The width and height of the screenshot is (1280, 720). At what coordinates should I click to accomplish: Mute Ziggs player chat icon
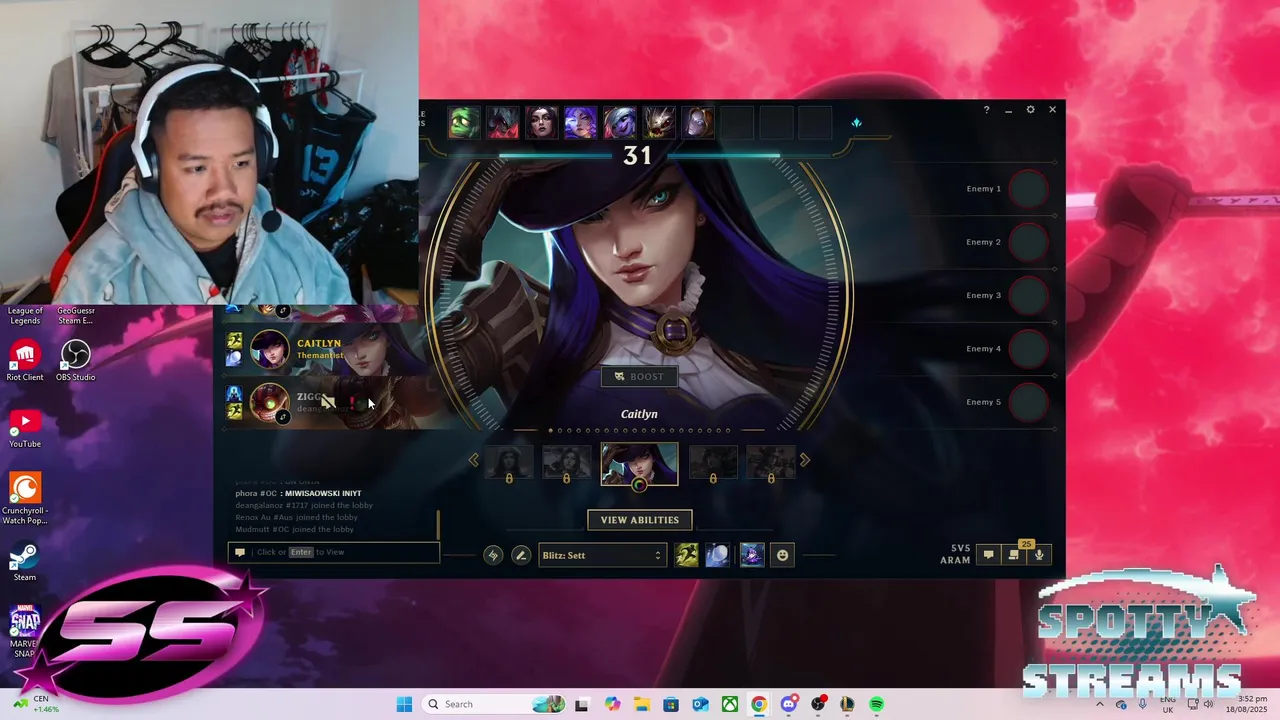pyautogui.click(x=329, y=403)
